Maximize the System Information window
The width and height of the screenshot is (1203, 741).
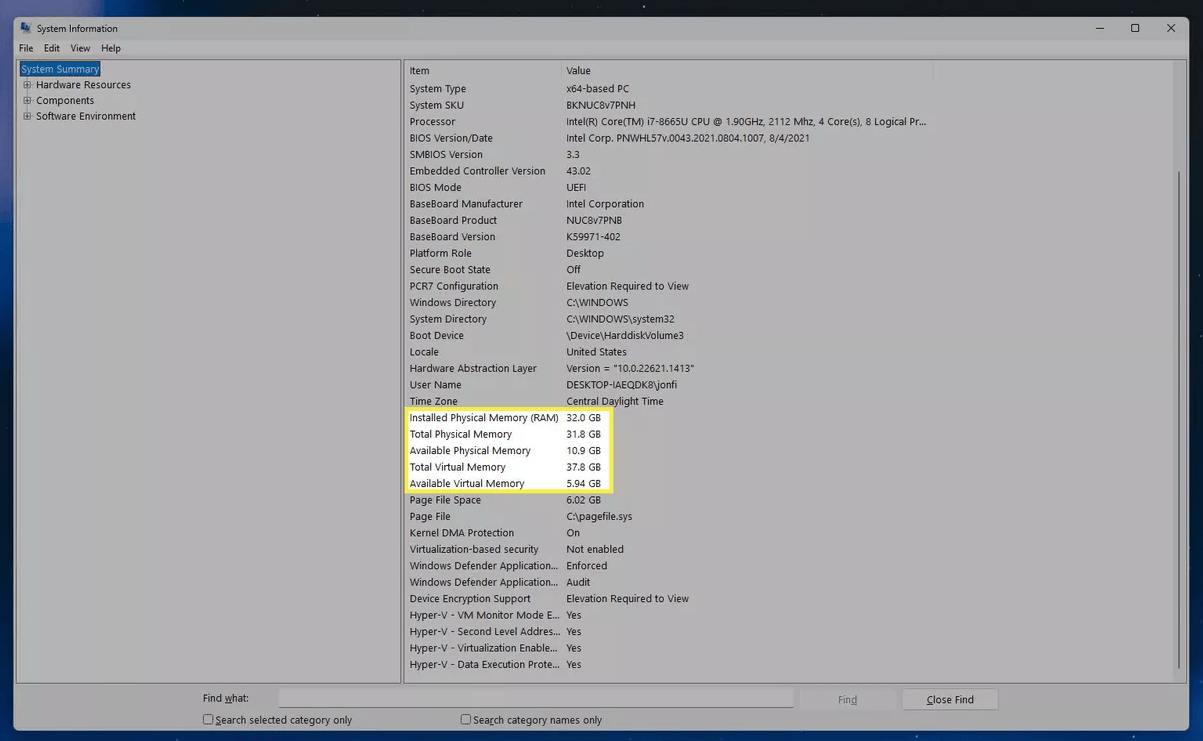click(x=1135, y=28)
